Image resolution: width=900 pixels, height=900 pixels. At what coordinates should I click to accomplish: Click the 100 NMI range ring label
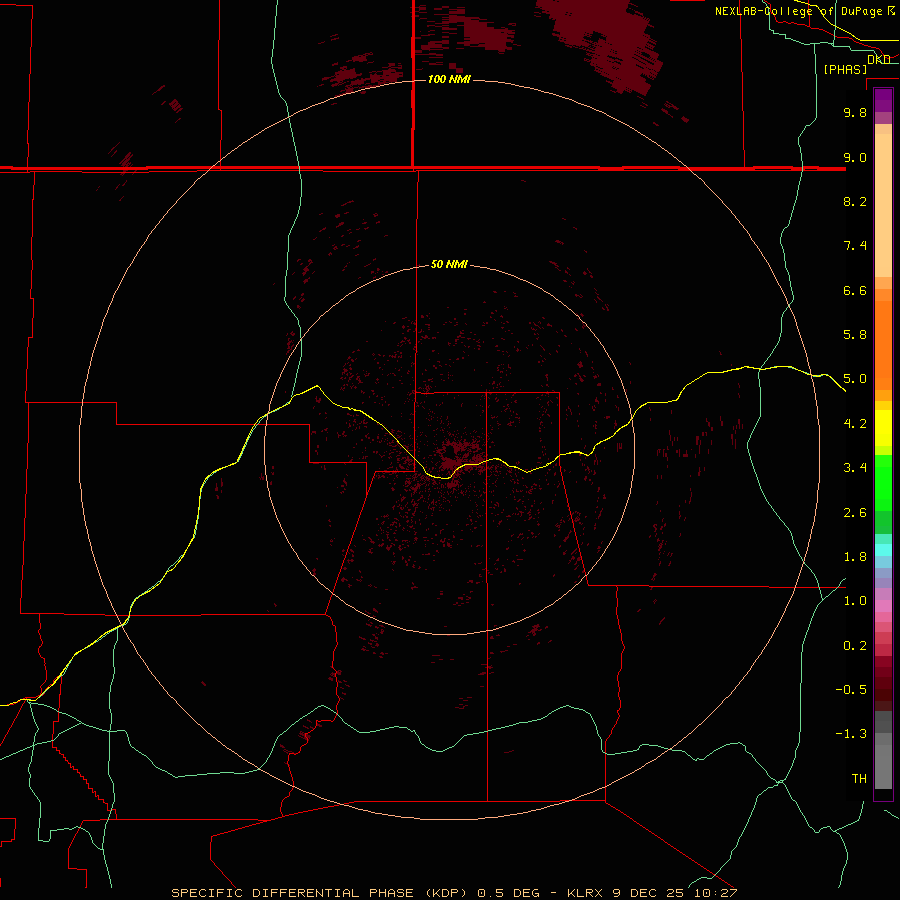tap(449, 79)
